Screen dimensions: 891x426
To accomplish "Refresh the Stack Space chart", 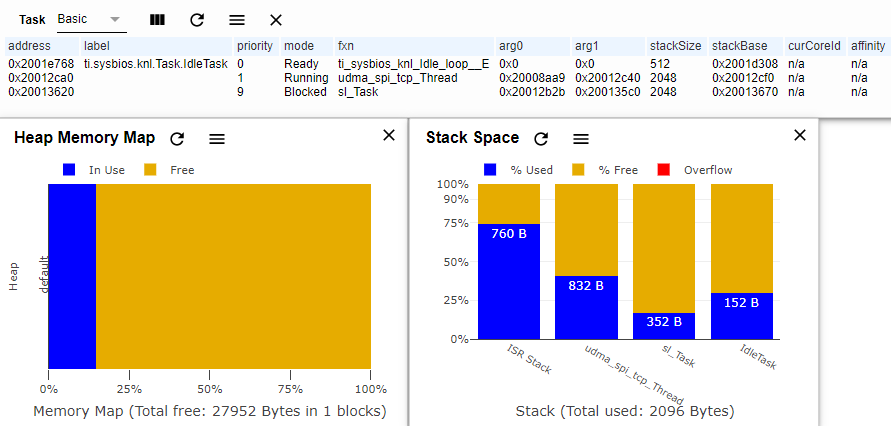I will pos(541,139).
